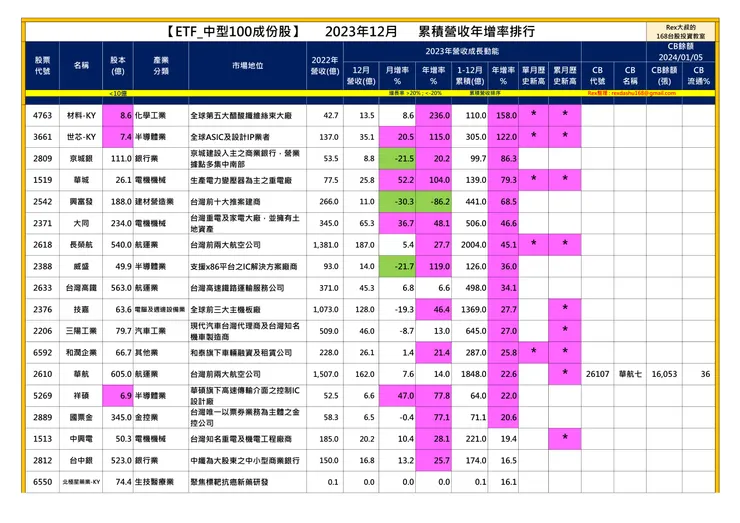The image size is (740, 523).
Task: Select the 三陽工業 name cell
Action: (x=81, y=331)
